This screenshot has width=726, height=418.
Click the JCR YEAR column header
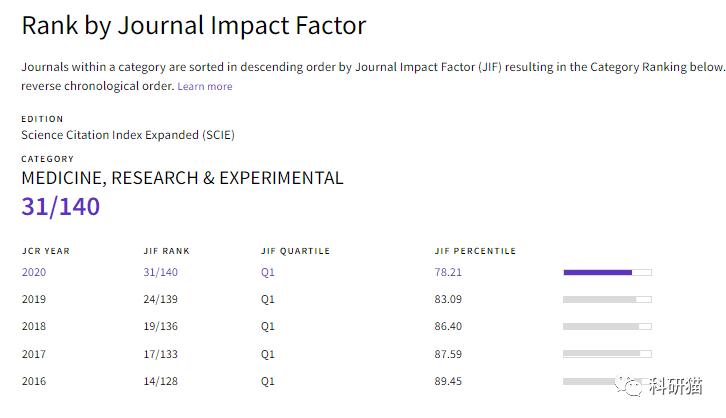[x=46, y=251]
